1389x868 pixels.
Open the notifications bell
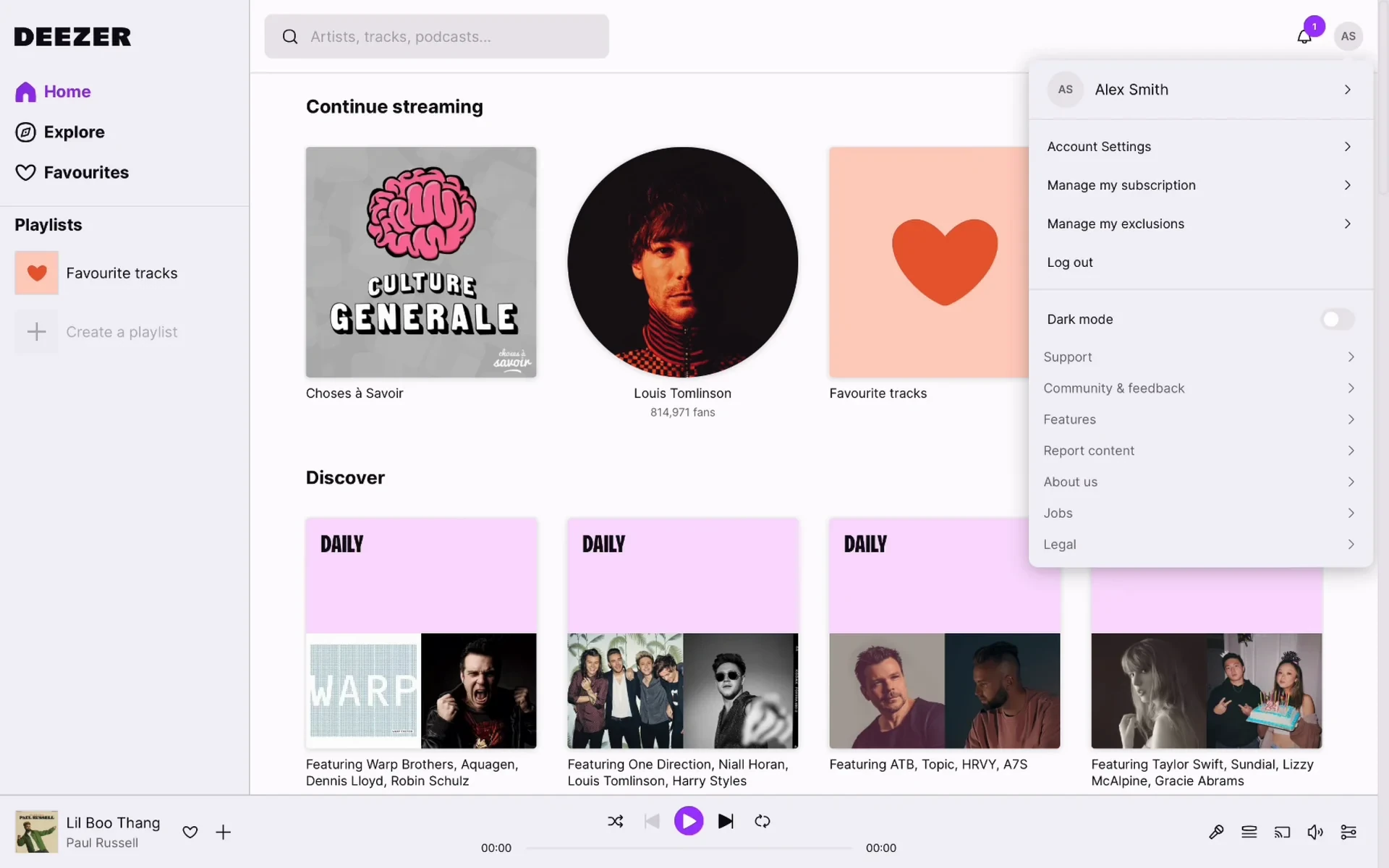(x=1304, y=37)
